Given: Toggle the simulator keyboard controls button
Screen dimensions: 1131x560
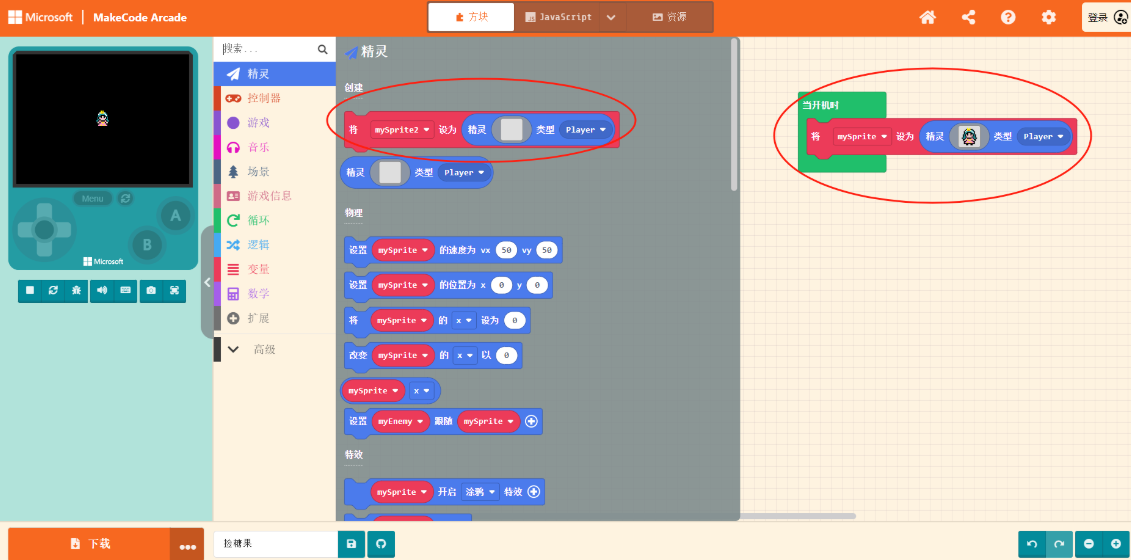Looking at the screenshot, I should pos(126,290).
